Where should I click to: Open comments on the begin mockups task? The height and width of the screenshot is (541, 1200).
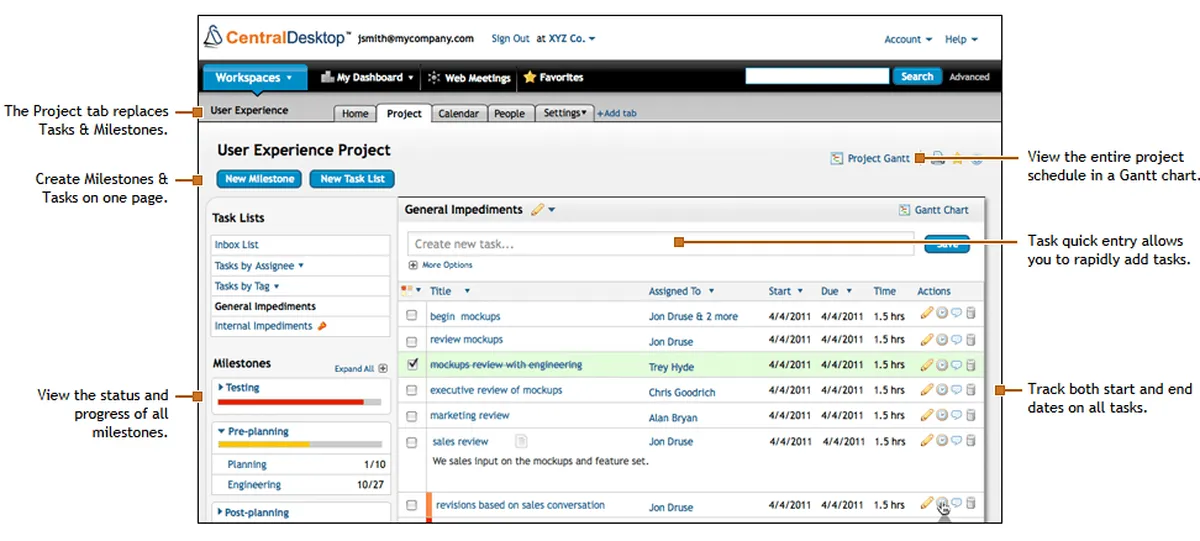[x=956, y=315]
